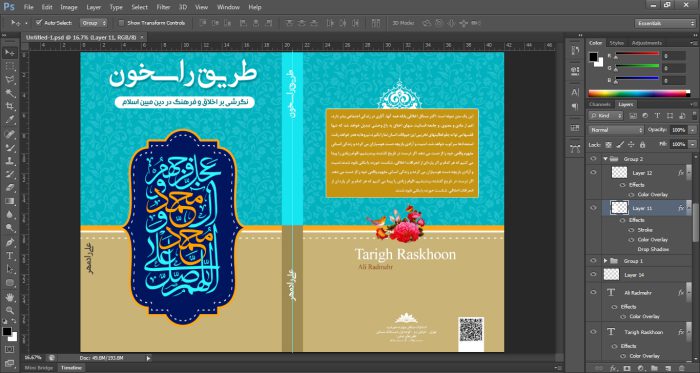Click the type layer filter icon
Screen dimensions: 700x373
pos(657,116)
